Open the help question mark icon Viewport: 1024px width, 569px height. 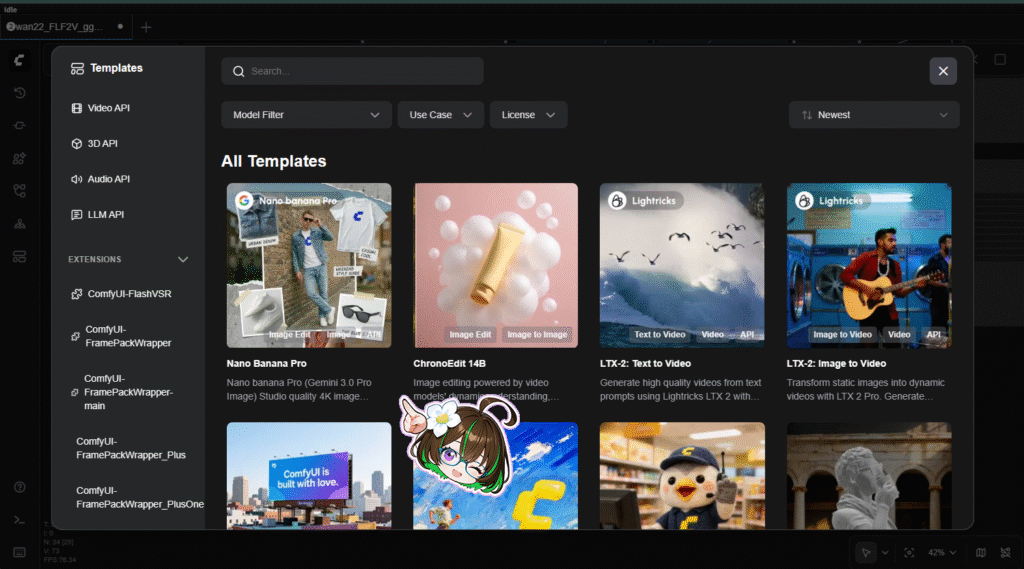click(x=19, y=487)
